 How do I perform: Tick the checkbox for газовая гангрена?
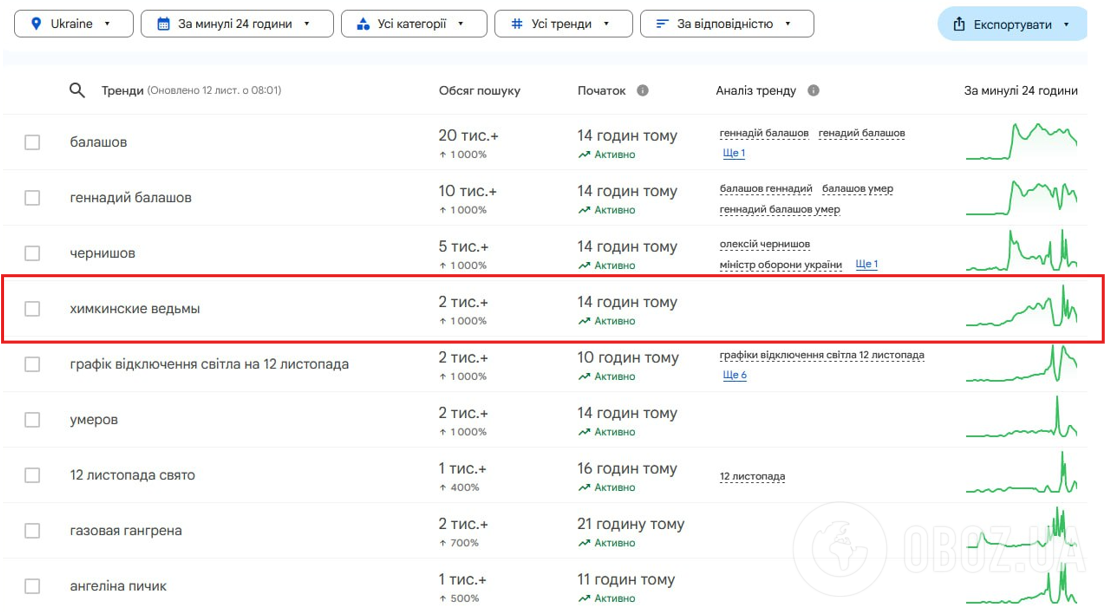[x=32, y=531]
